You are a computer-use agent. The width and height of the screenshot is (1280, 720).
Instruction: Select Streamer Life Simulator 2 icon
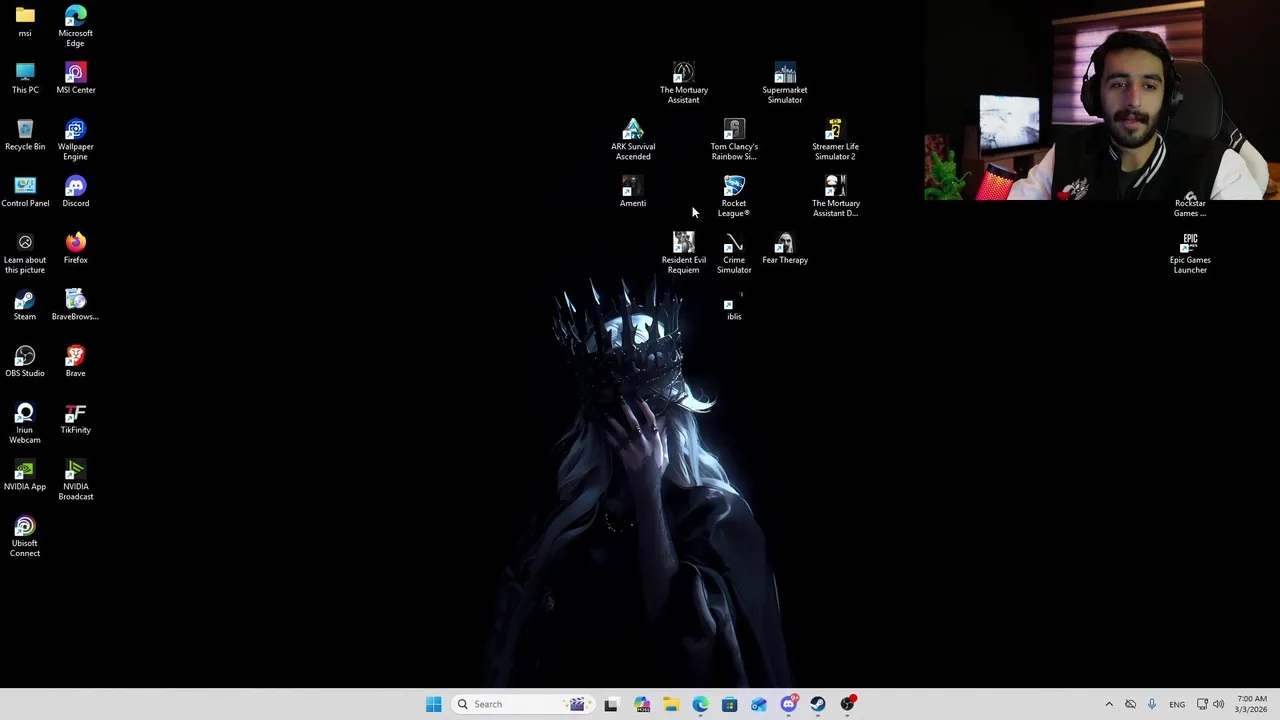835,140
